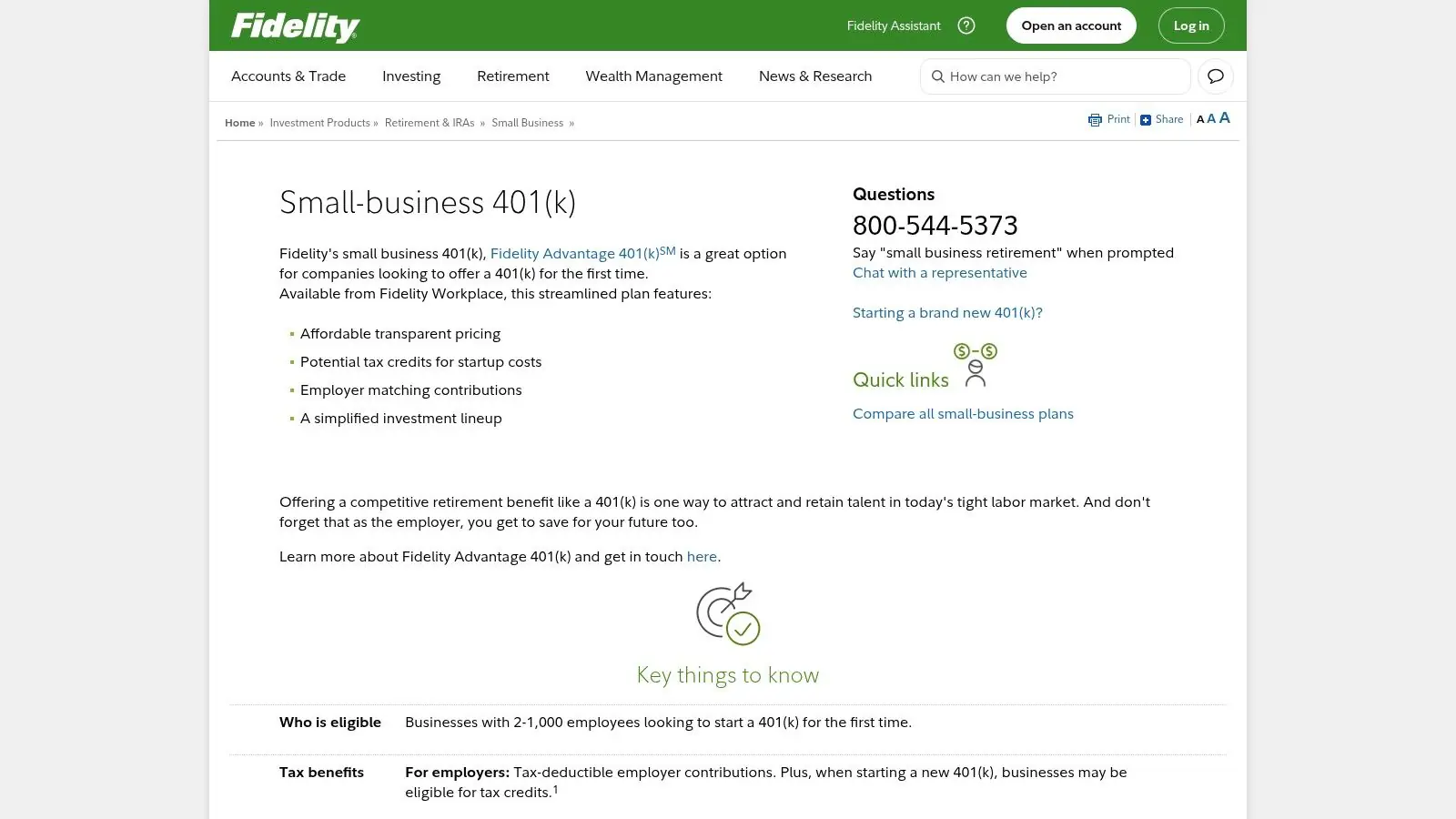Image resolution: width=1456 pixels, height=819 pixels.
Task: Go to Investment Products breadcrumb
Action: coord(320,123)
